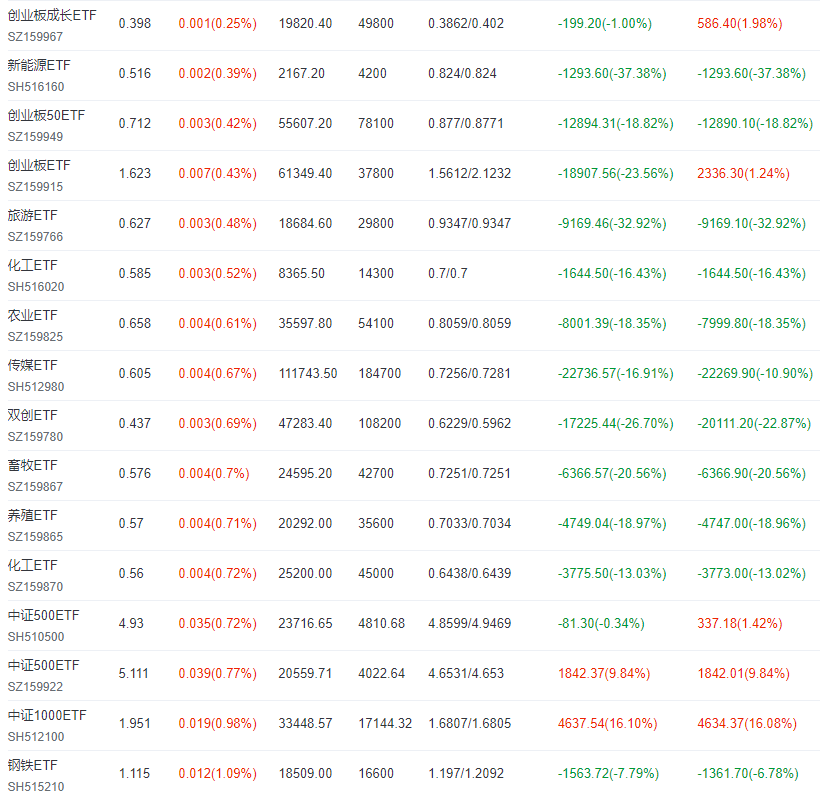The image size is (820, 799).
Task: Open the 创业板50ETF name link
Action: (x=46, y=116)
